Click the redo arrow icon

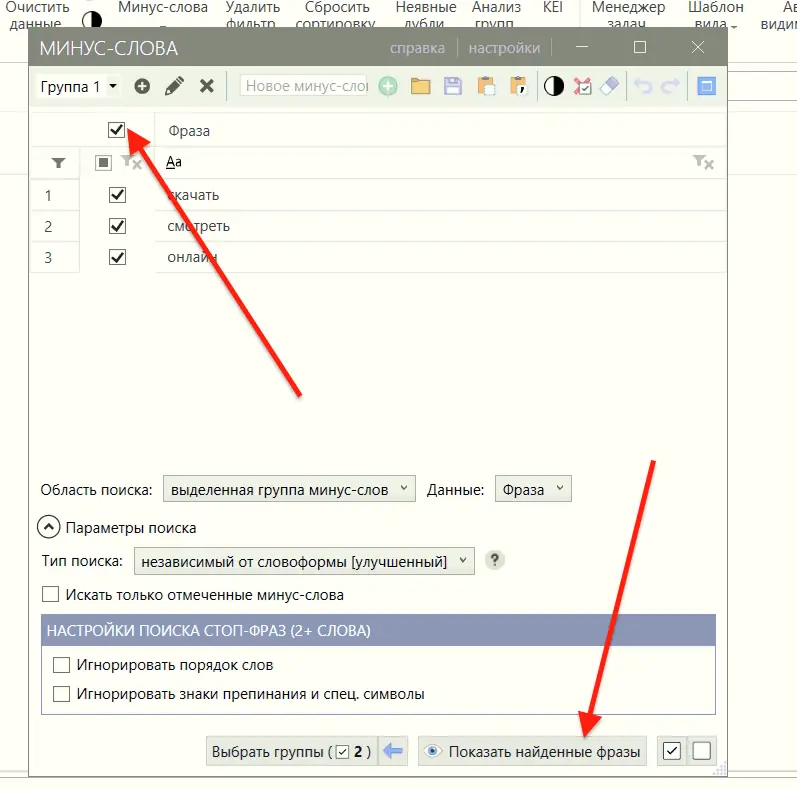(x=670, y=86)
